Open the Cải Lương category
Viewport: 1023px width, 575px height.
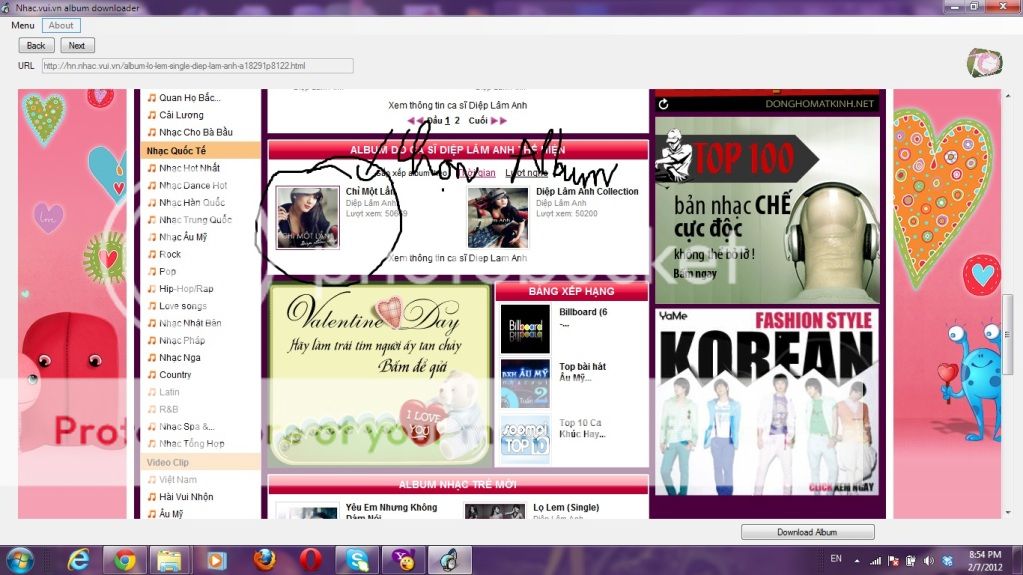[x=181, y=115]
